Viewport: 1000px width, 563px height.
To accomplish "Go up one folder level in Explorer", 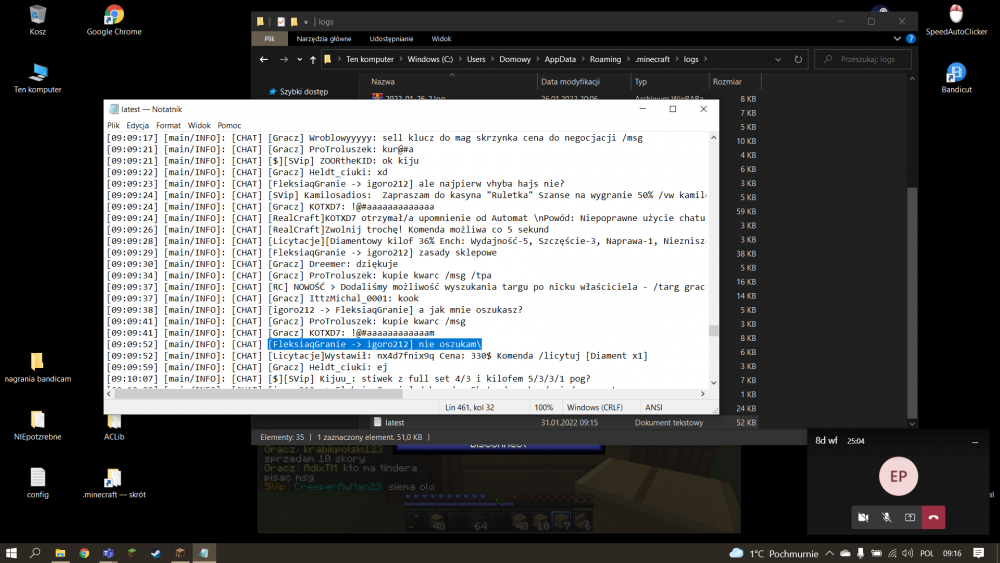I will coord(313,60).
